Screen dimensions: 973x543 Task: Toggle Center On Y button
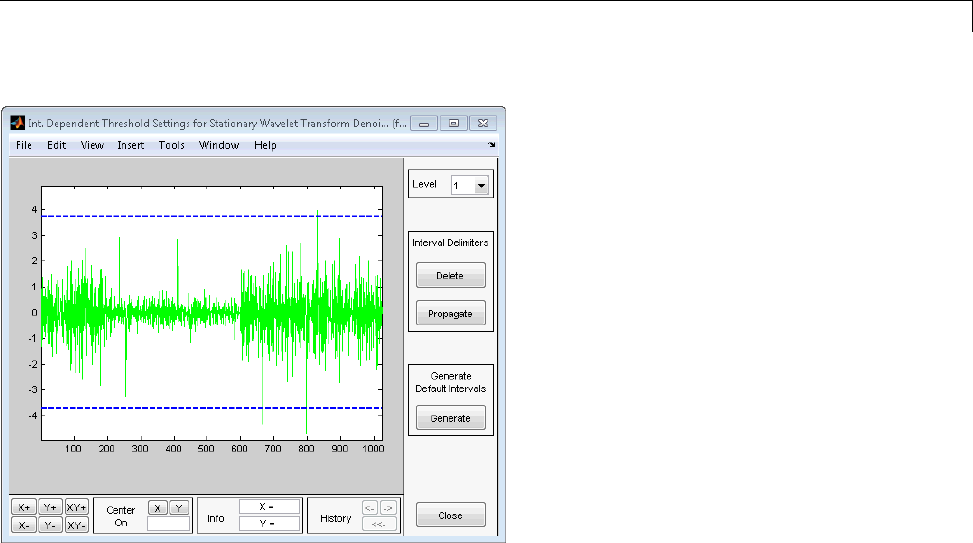[177, 507]
